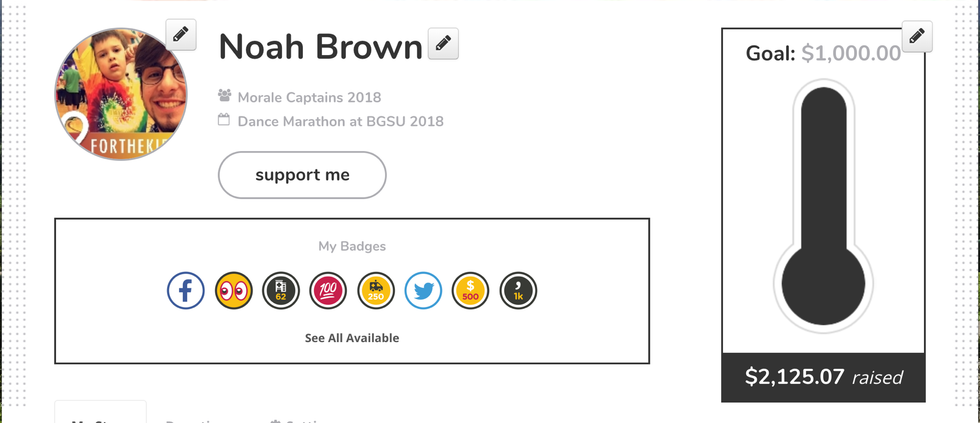
Task: Edit the profile photo with pencil icon
Action: click(180, 35)
